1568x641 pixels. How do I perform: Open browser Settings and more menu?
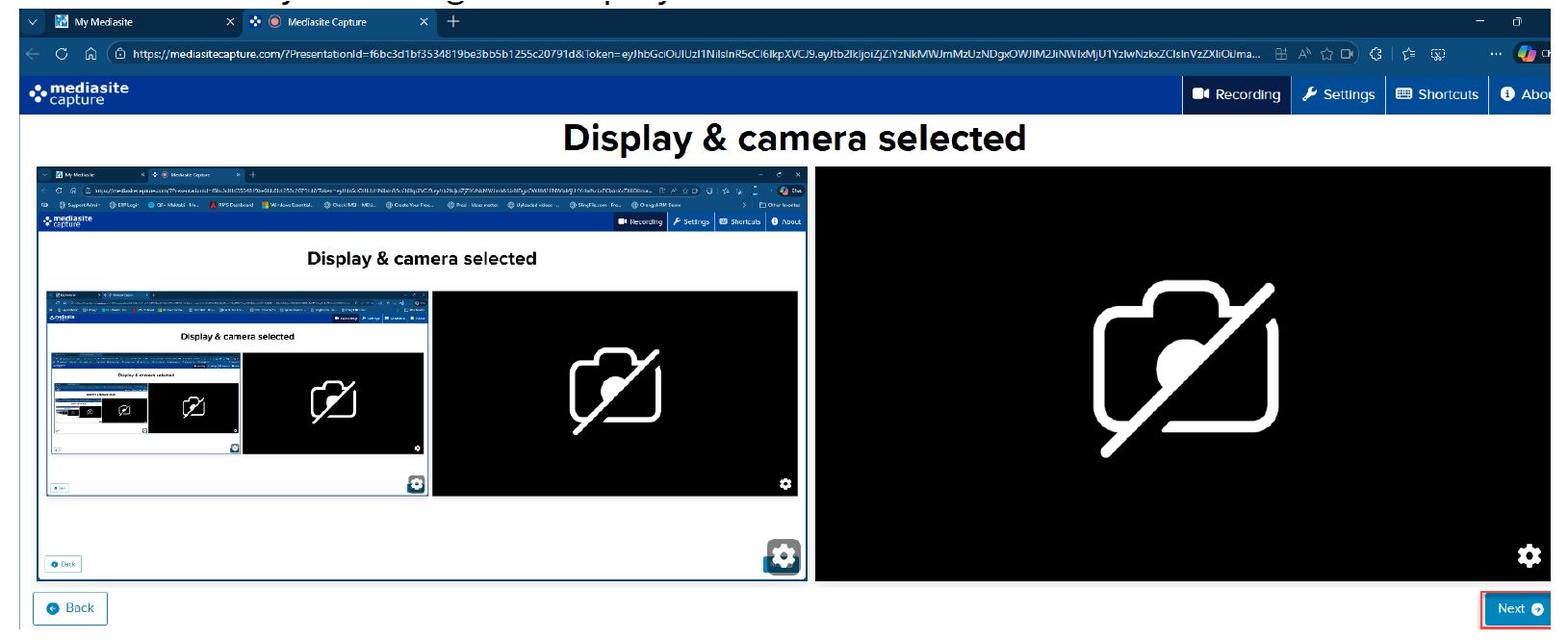point(1496,54)
